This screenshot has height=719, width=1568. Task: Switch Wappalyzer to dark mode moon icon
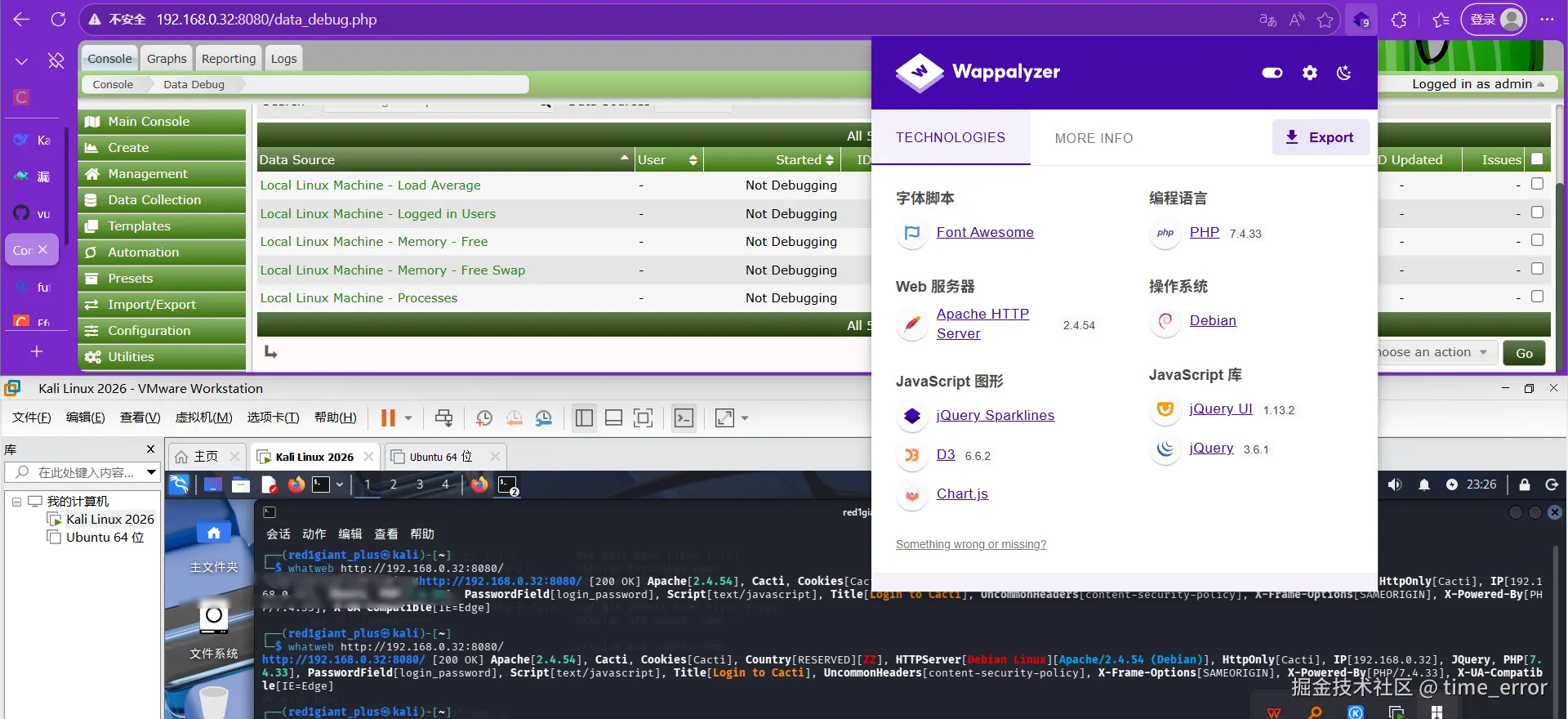(x=1343, y=73)
